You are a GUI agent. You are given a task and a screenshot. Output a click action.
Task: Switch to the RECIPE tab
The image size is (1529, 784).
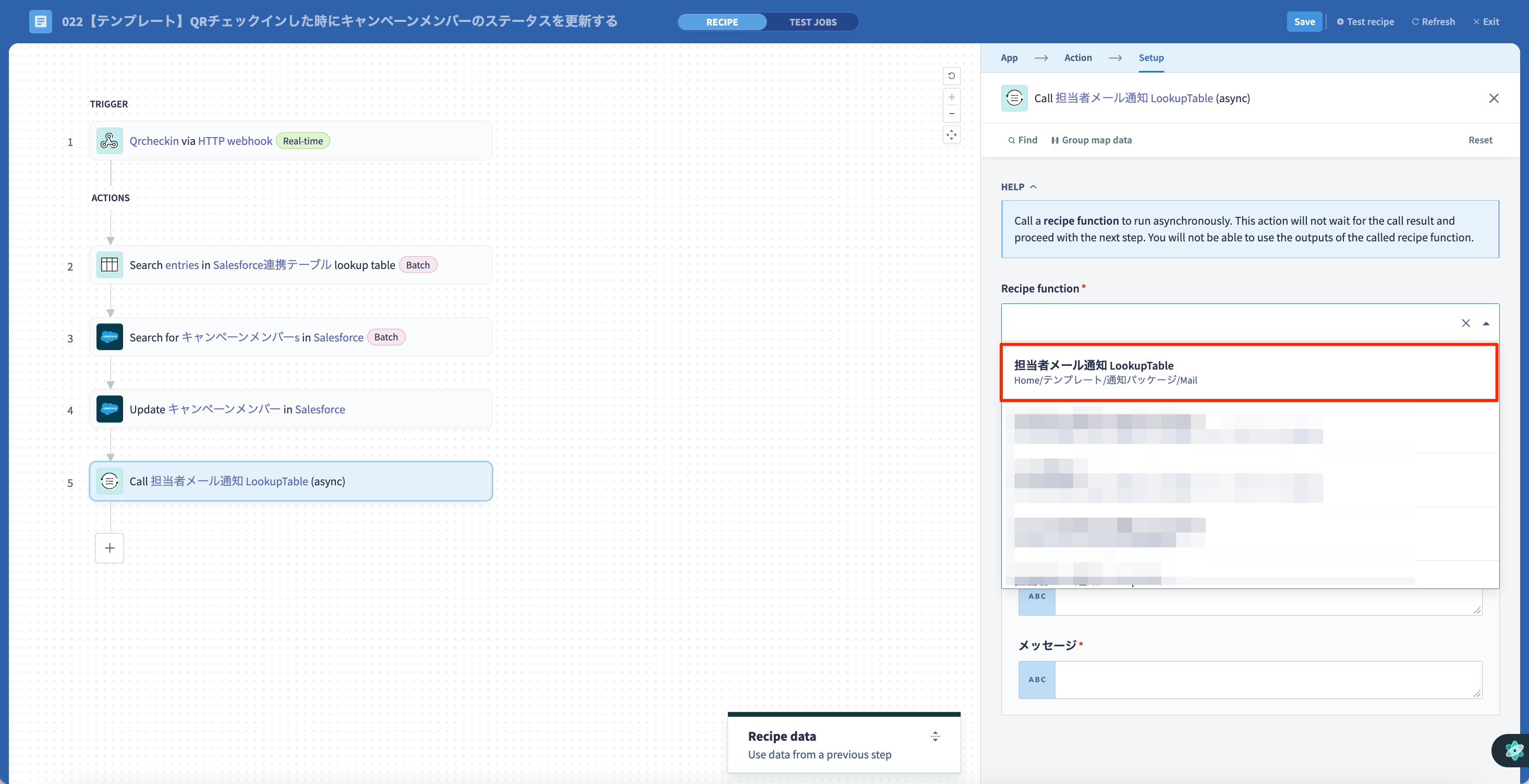pos(722,22)
